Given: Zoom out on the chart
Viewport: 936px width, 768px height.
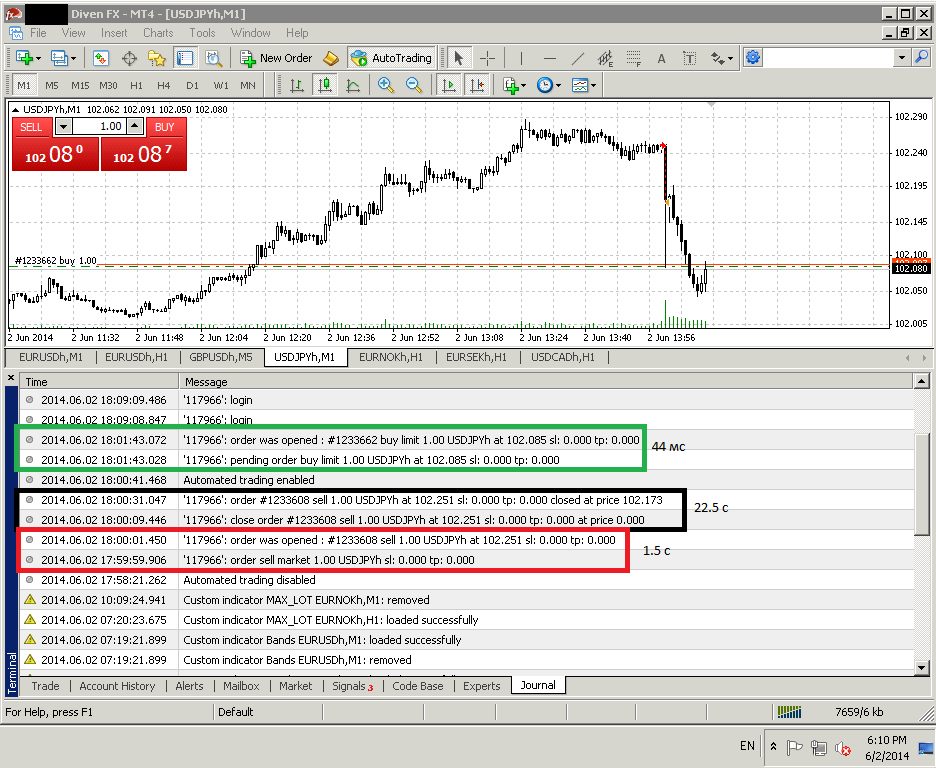Looking at the screenshot, I should tap(414, 85).
